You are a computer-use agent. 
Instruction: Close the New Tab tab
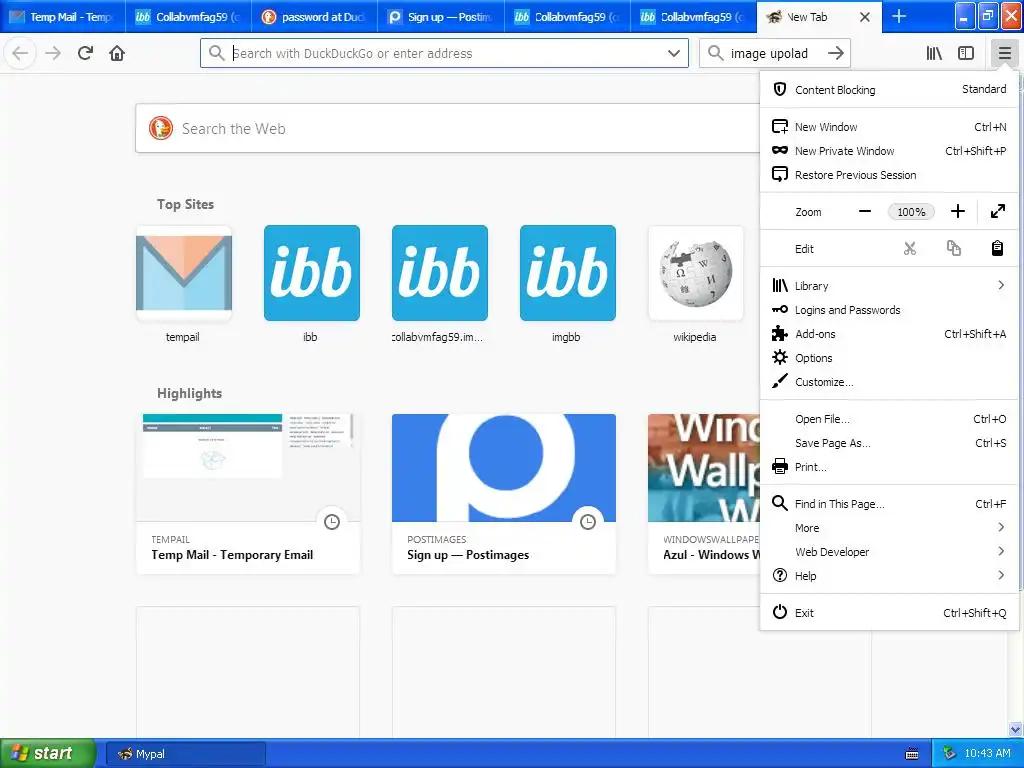[865, 17]
